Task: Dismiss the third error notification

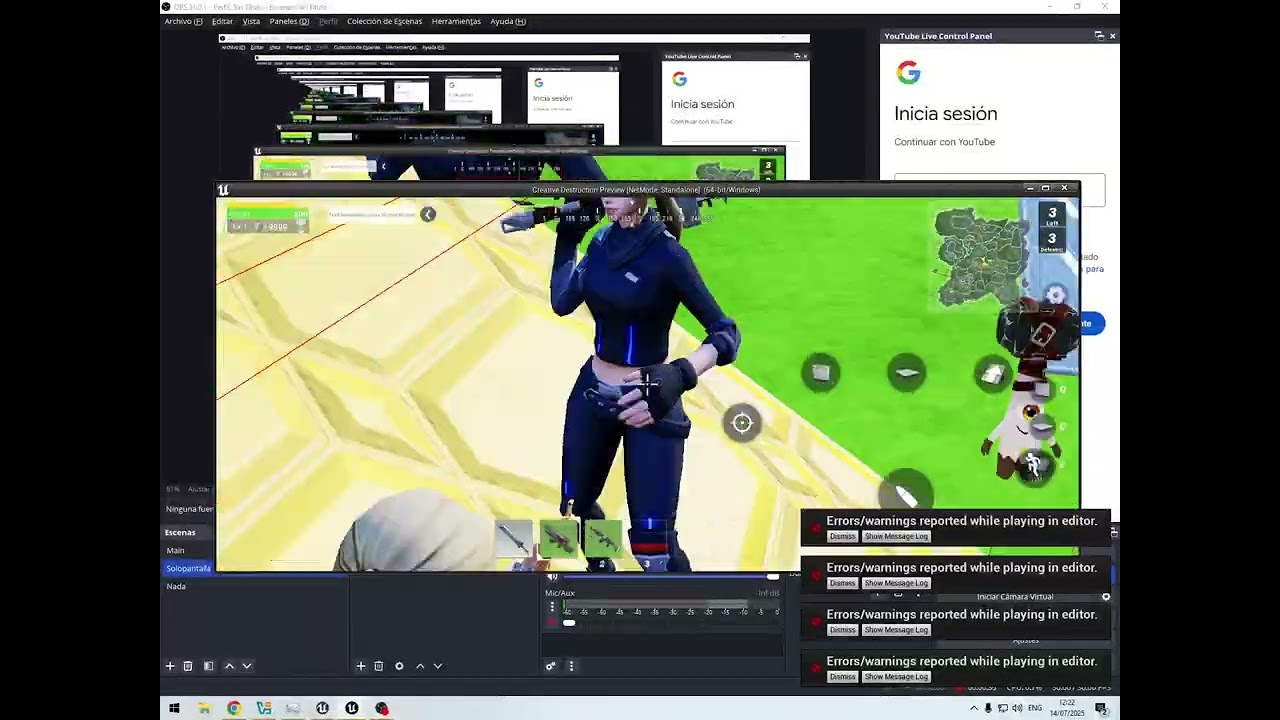Action: coord(842,630)
